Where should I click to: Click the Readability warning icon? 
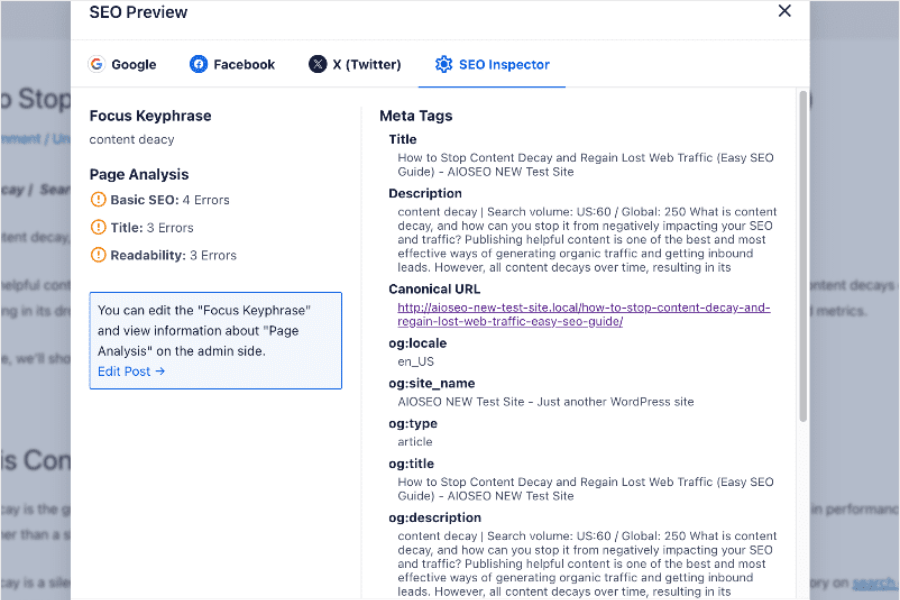[98, 255]
